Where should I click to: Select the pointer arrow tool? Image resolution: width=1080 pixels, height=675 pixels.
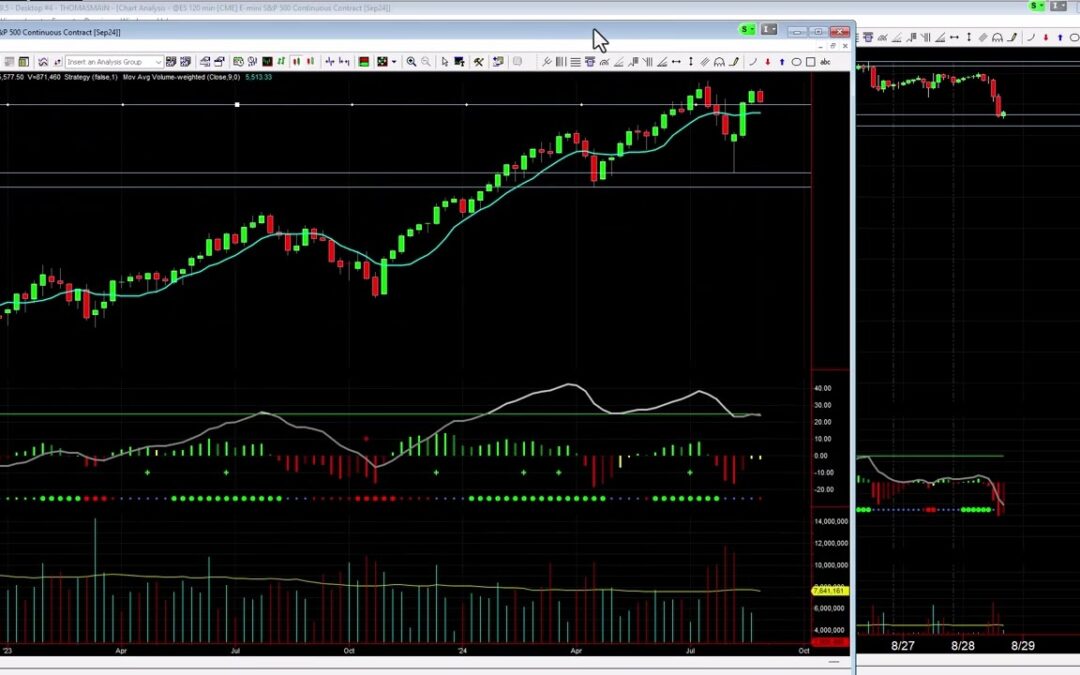[445, 62]
